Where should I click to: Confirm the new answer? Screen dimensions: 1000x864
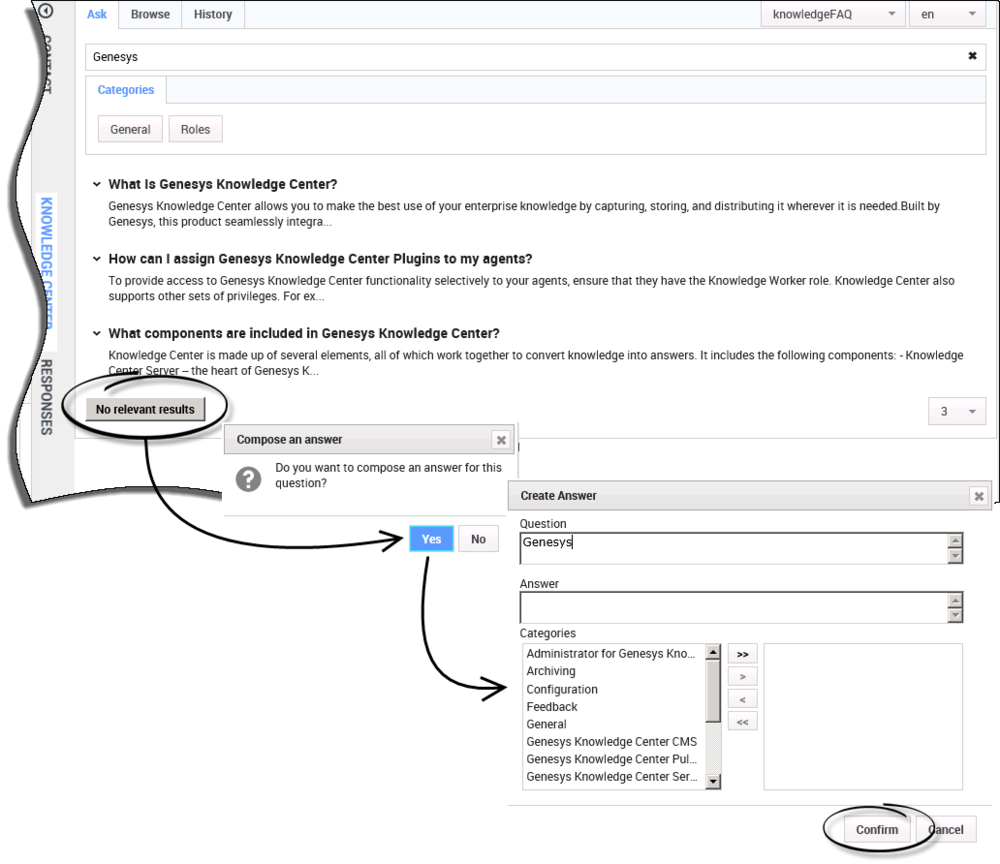tap(877, 830)
